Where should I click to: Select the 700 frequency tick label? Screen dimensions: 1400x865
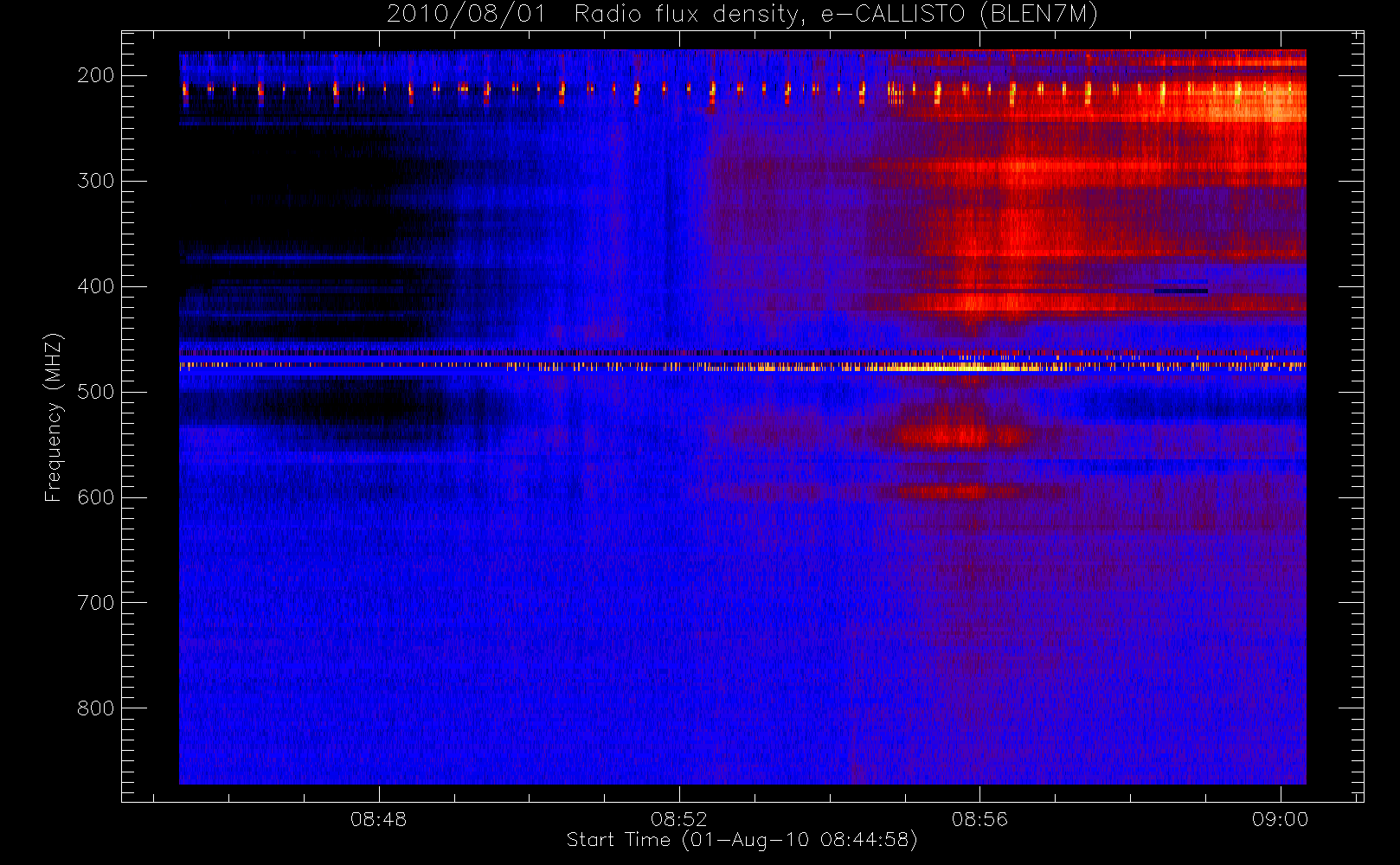click(95, 603)
